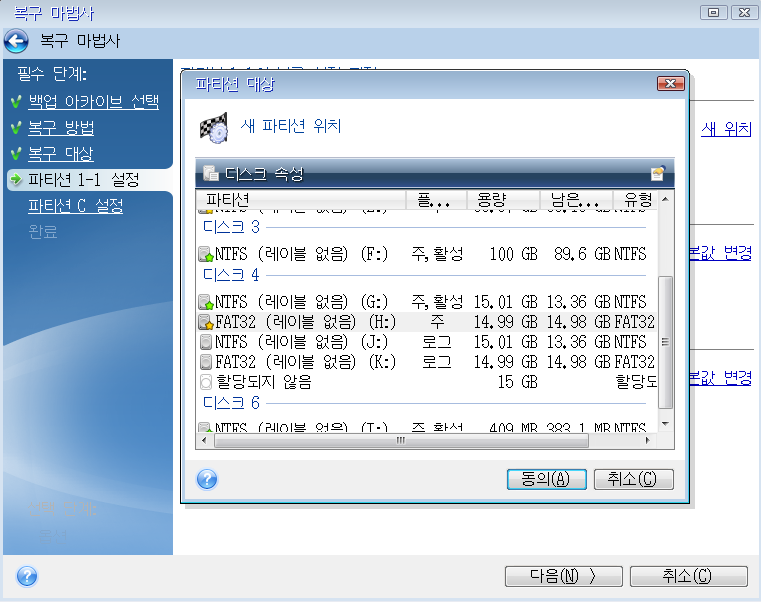Click the help icon at main window bottom-left

27,576
